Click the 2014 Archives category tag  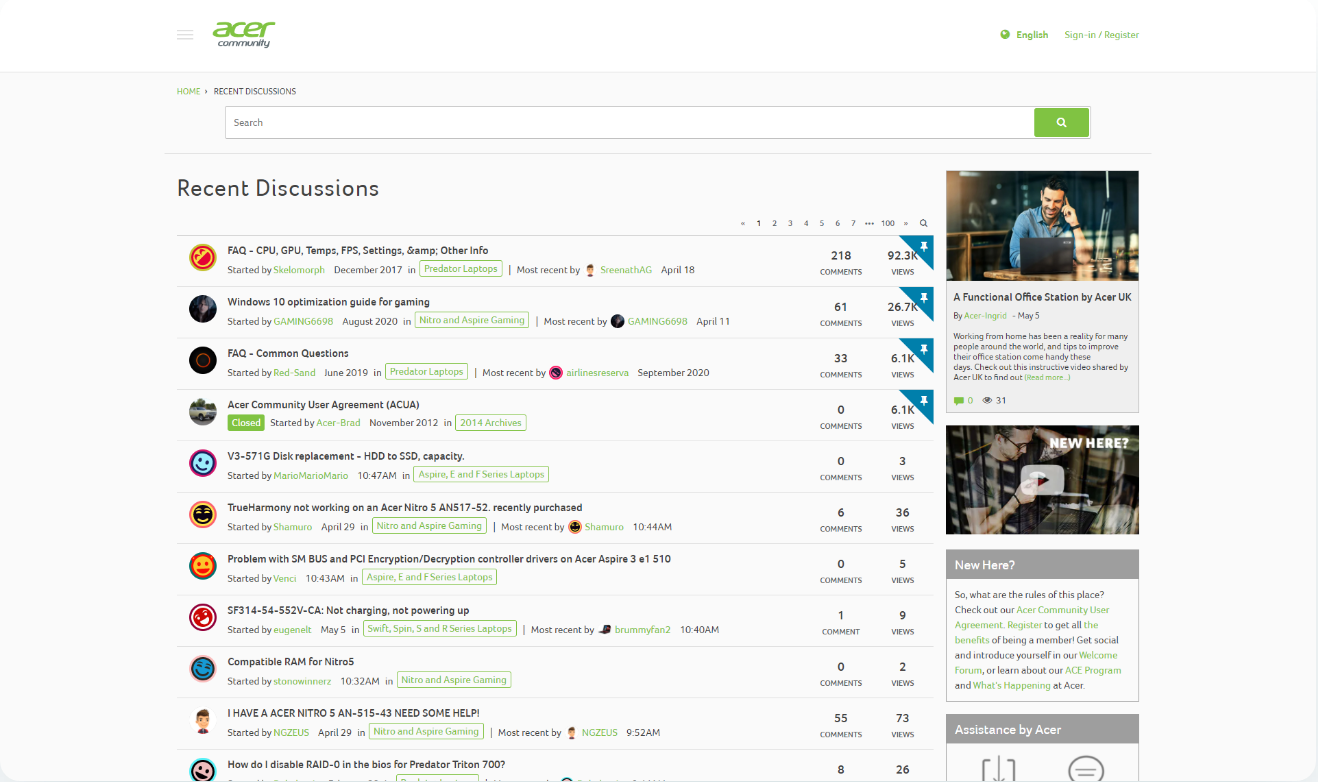tap(490, 423)
